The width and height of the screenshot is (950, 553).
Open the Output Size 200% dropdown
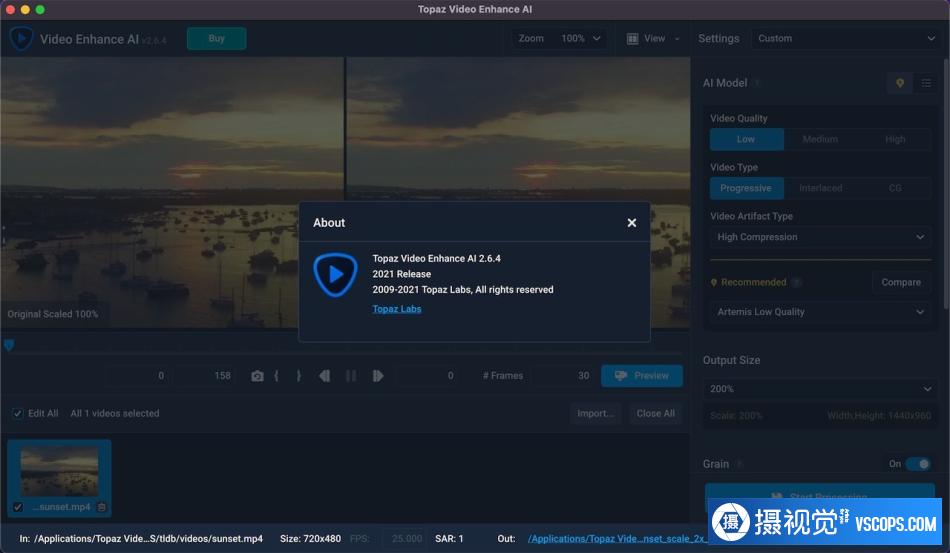tap(820, 389)
